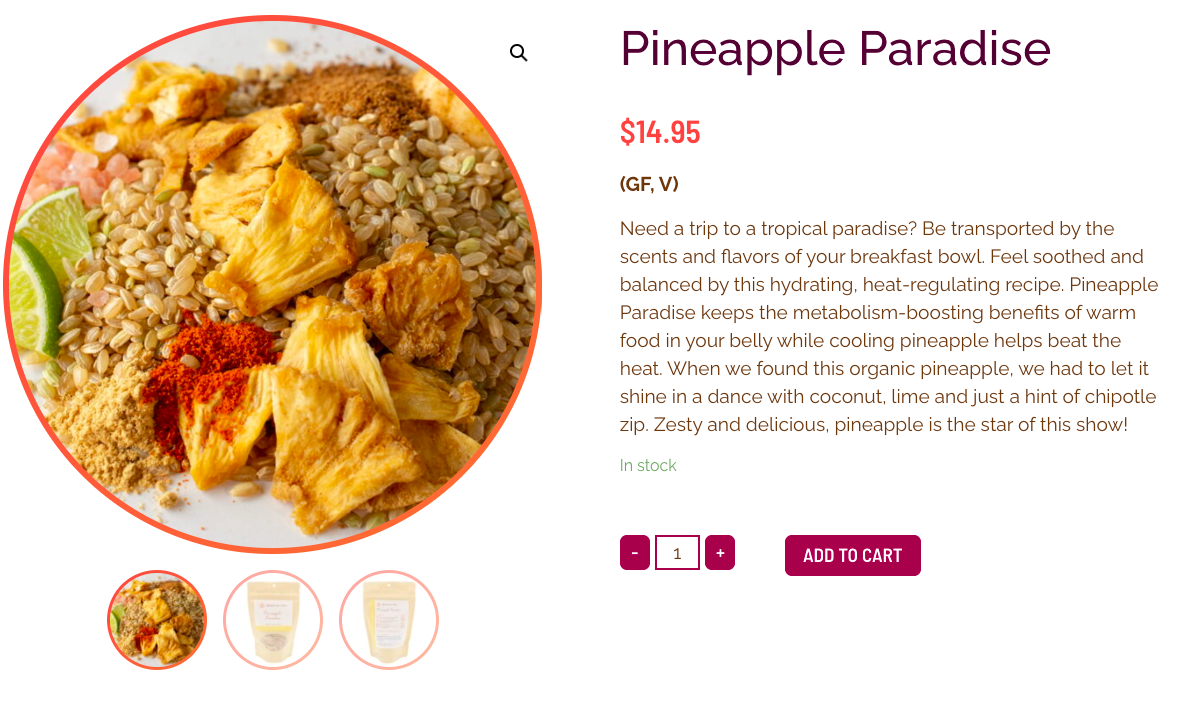The height and width of the screenshot is (703, 1184).
Task: Click the quantity input field showing 1
Action: (677, 553)
